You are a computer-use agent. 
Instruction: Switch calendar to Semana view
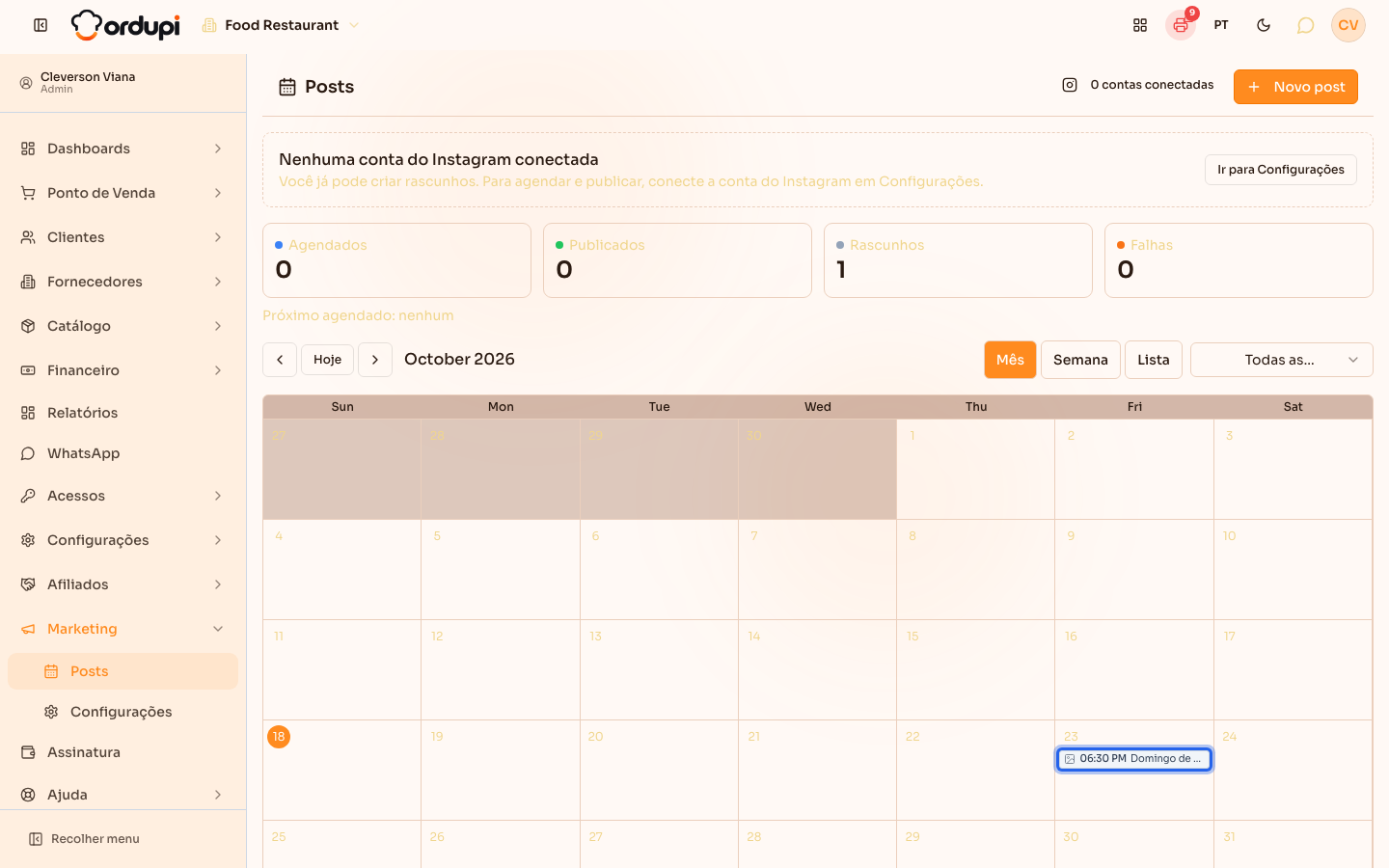pyautogui.click(x=1080, y=360)
